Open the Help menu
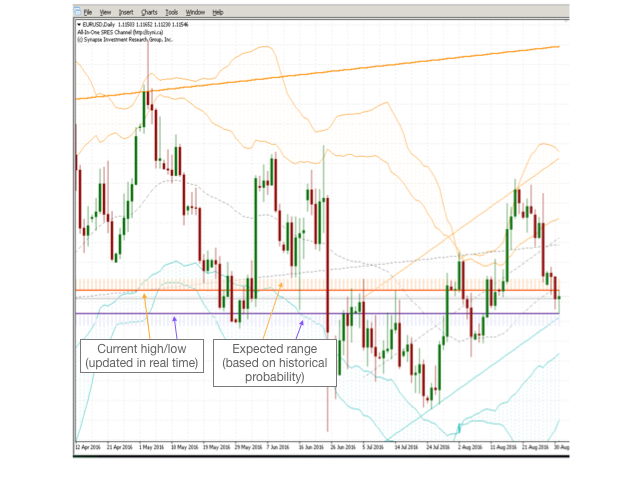Screen dimensions: 640x480 pos(218,12)
